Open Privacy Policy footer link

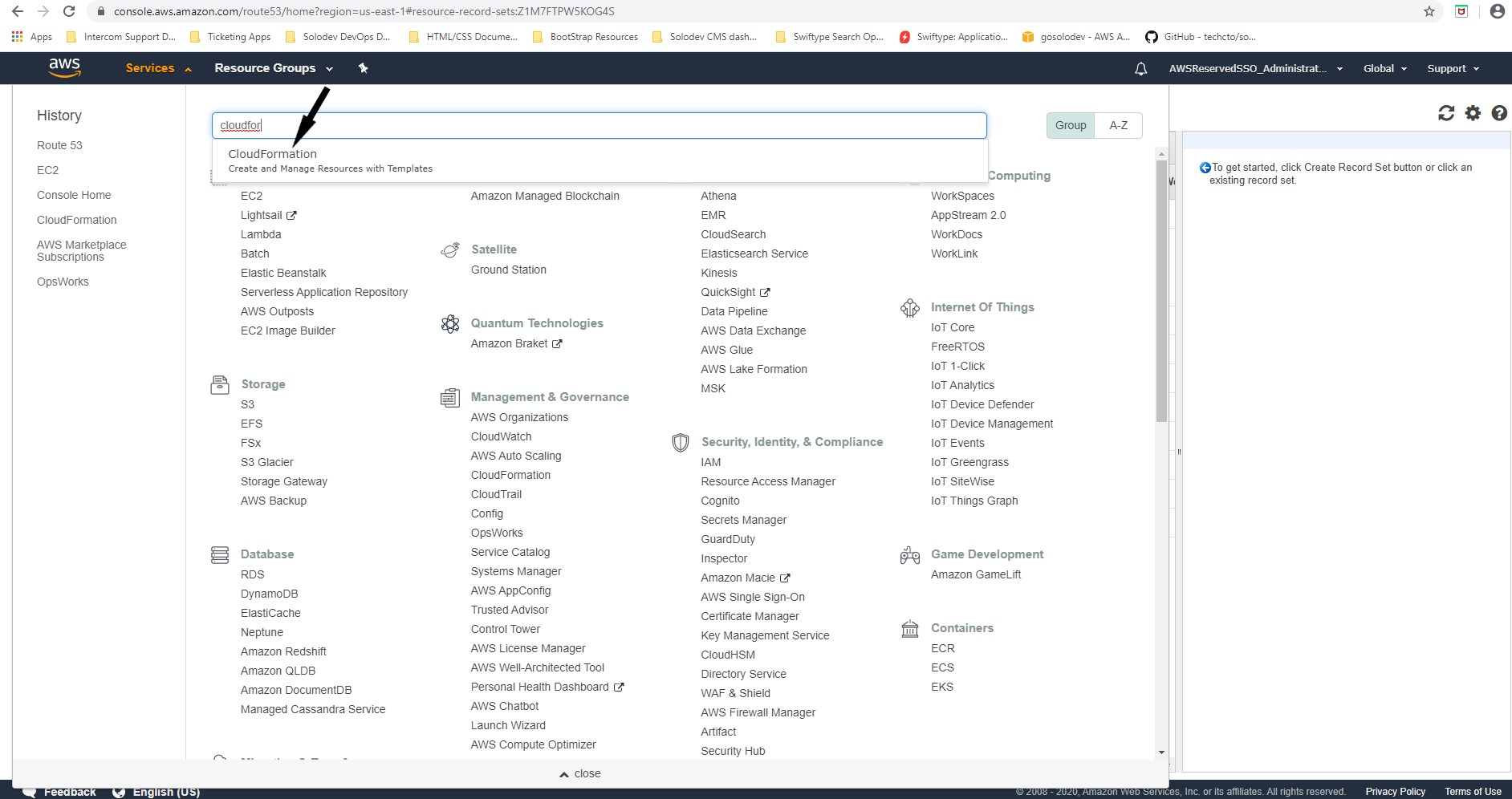(1395, 792)
